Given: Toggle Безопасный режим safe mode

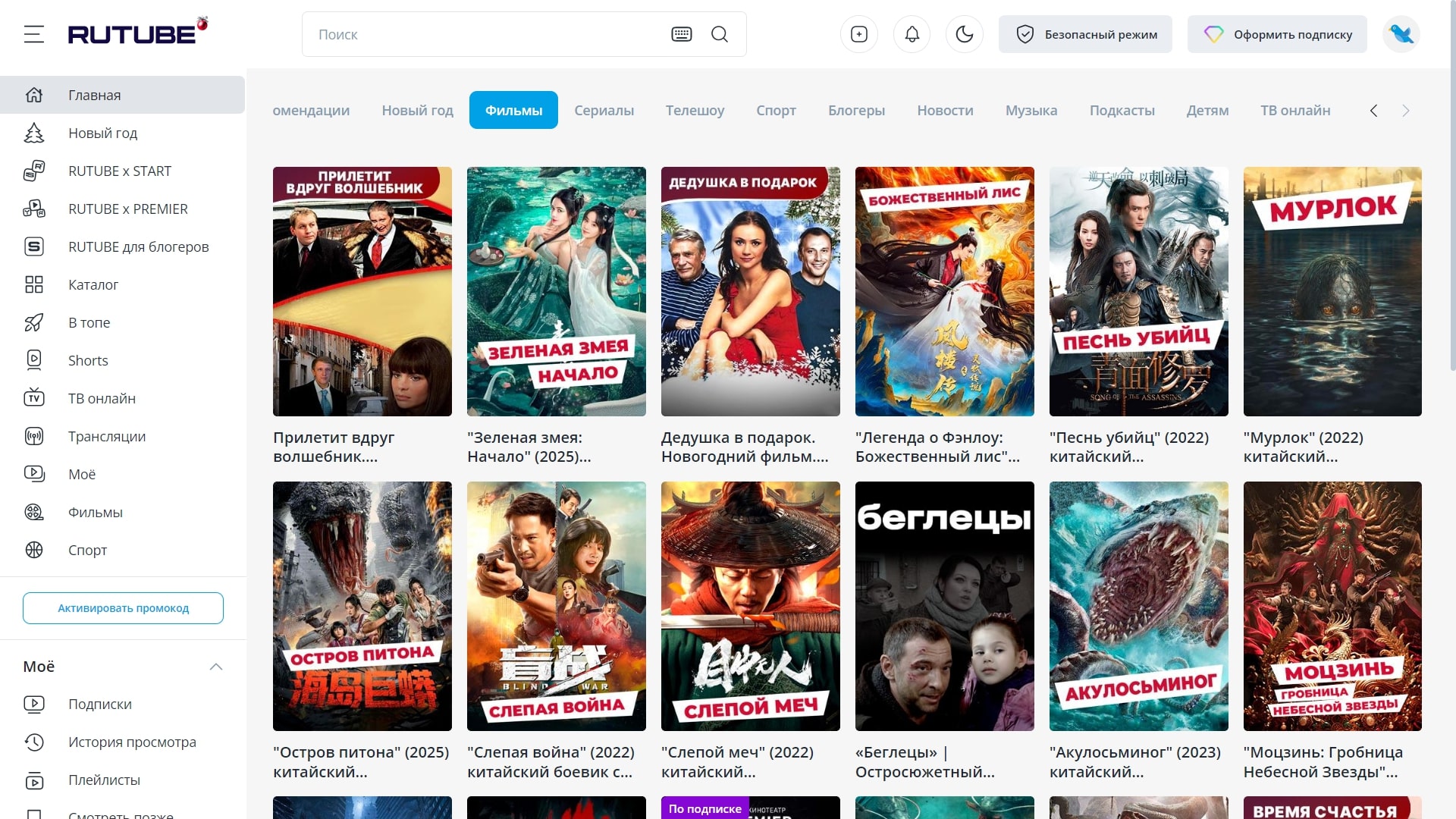Looking at the screenshot, I should (1085, 34).
